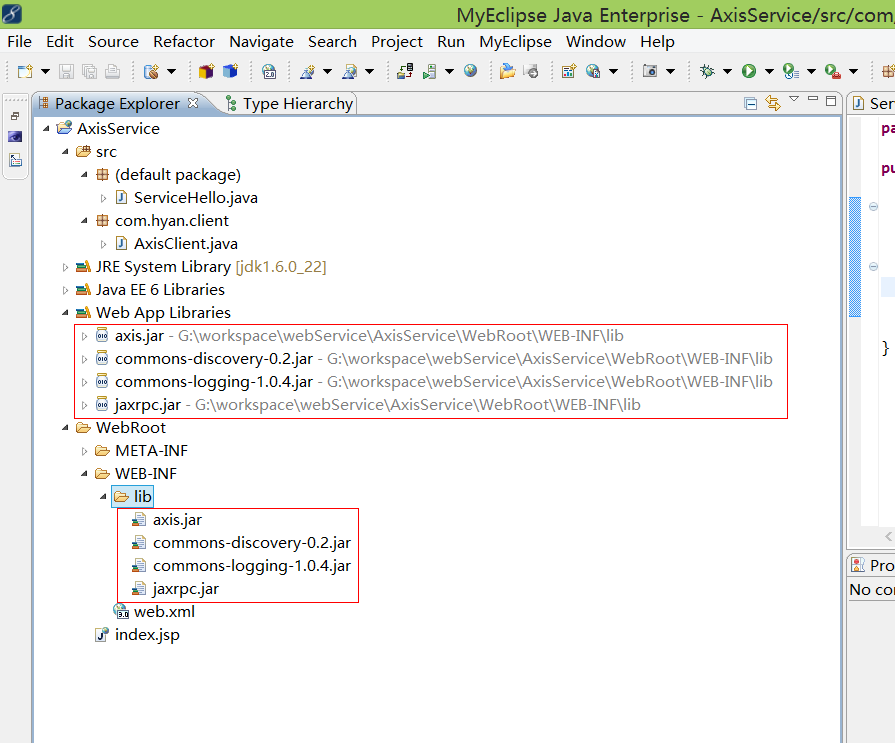895x743 pixels.
Task: Click the run server icon
Action: click(x=430, y=71)
